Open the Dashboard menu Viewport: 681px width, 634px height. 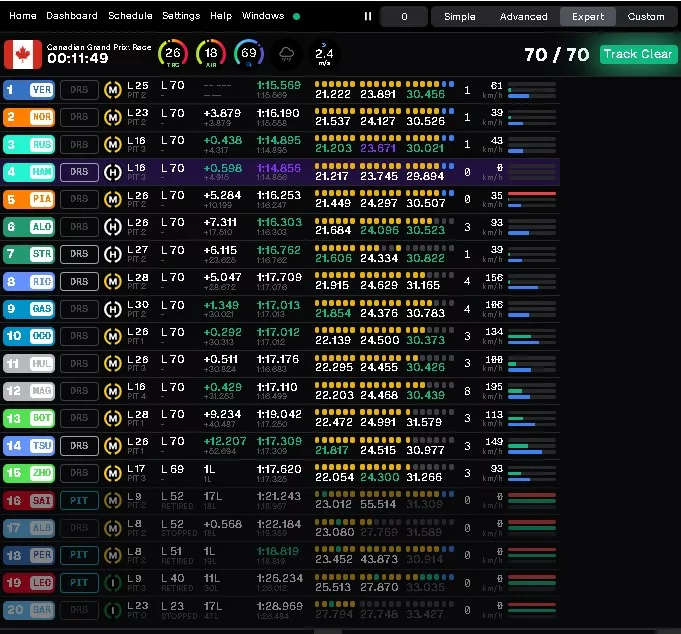tap(72, 16)
